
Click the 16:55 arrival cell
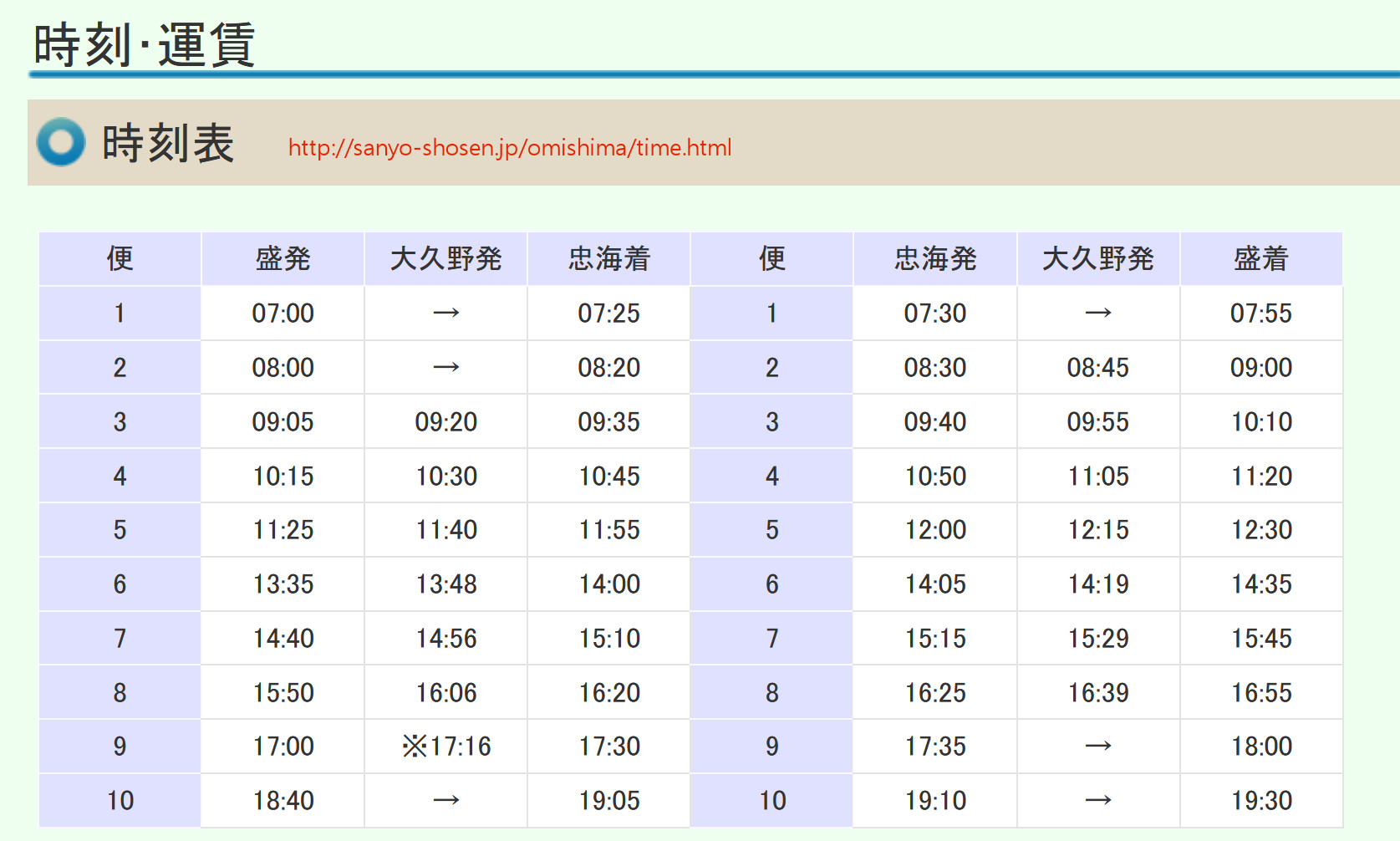pyautogui.click(x=1261, y=693)
